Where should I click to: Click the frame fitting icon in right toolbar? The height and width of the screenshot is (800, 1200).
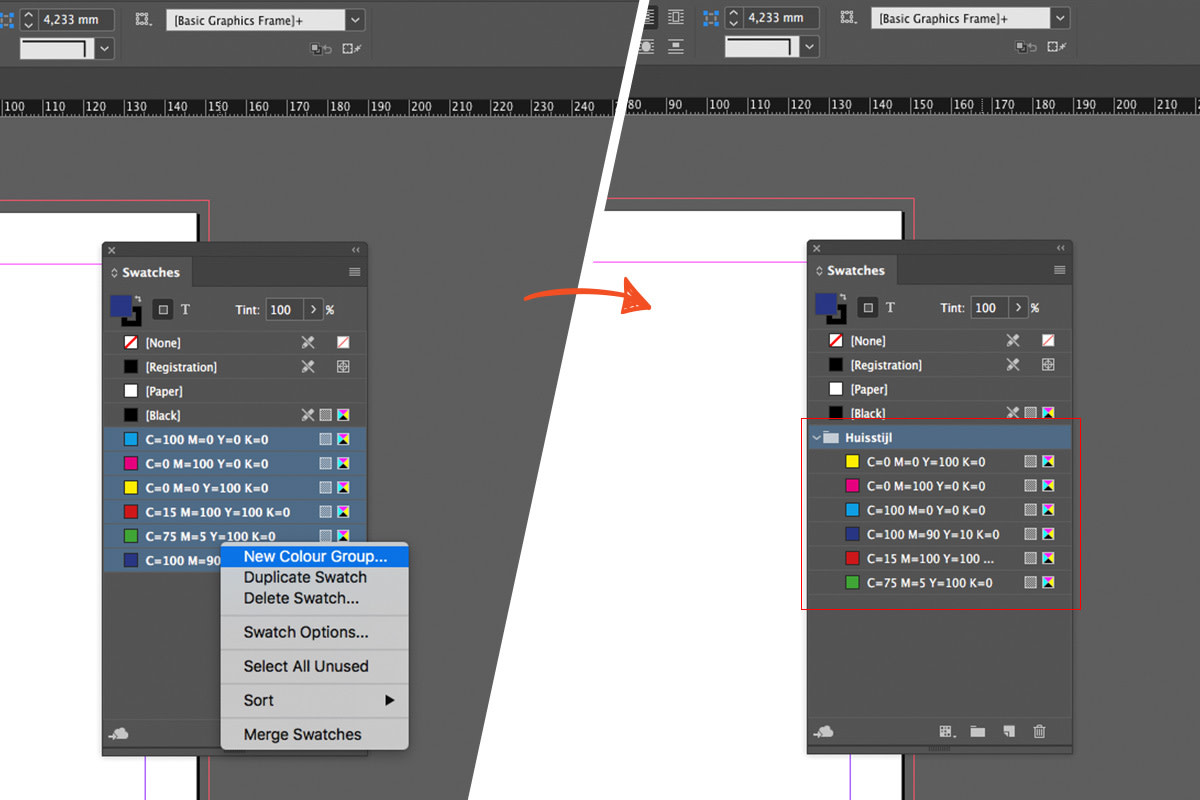(x=847, y=18)
